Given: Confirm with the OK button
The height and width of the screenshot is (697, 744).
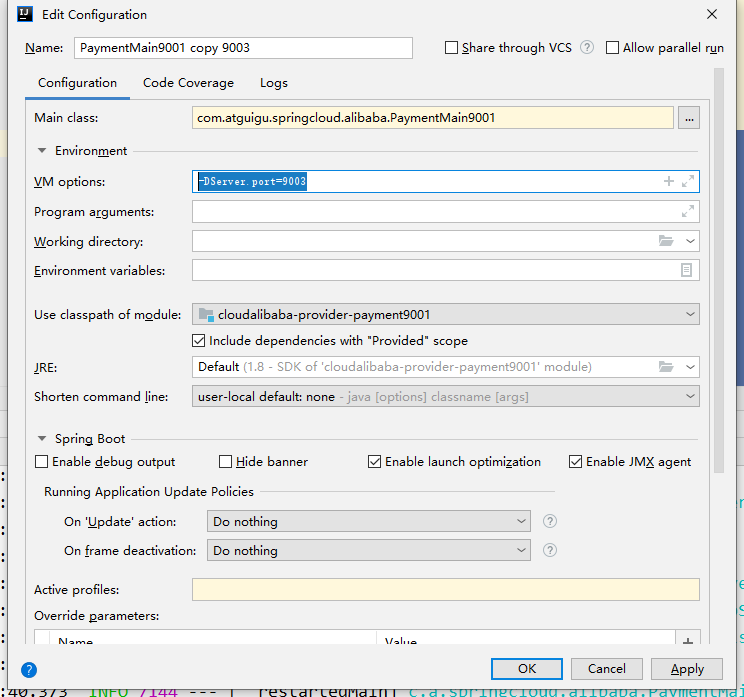Looking at the screenshot, I should (x=527, y=669).
